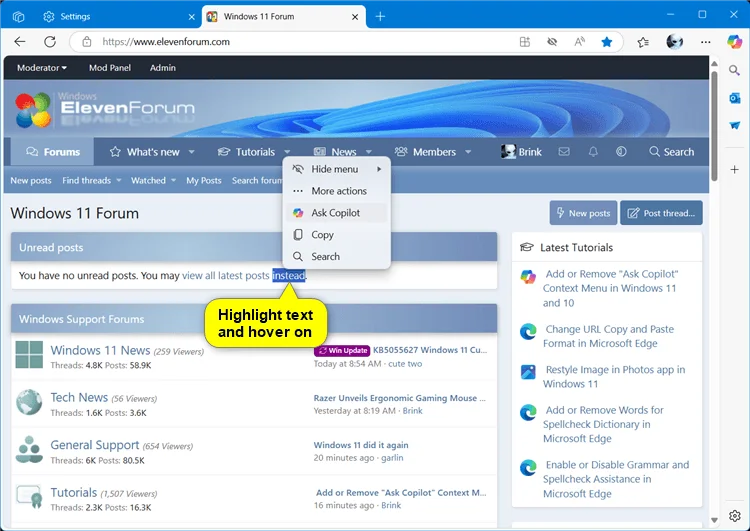This screenshot has width=750, height=531.
Task: Add a sidebar app with plus icon
Action: (x=734, y=169)
